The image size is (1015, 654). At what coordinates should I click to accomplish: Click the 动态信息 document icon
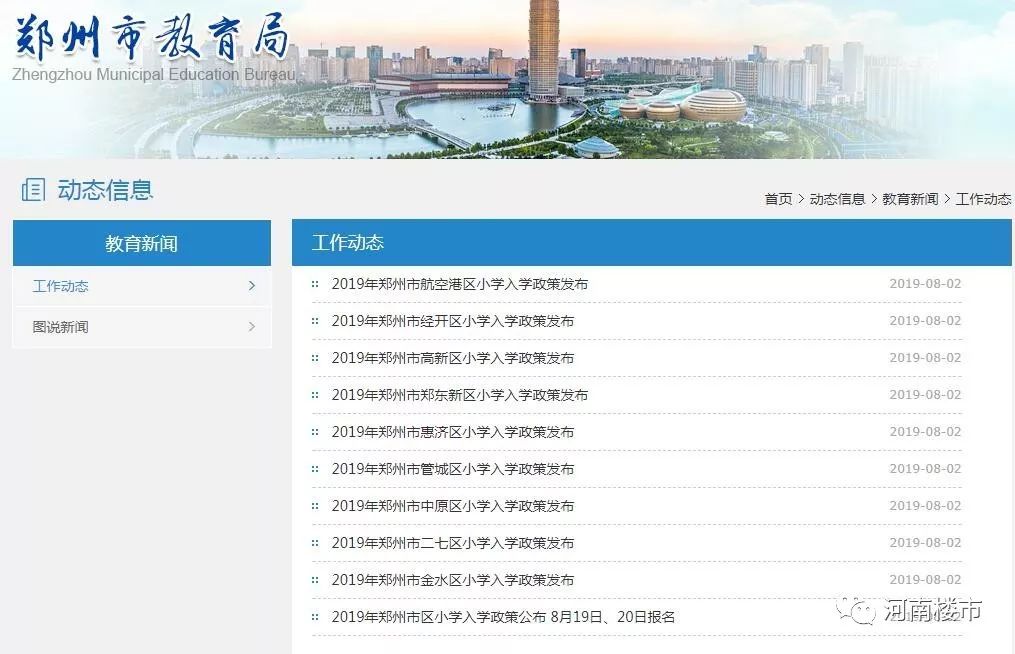click(x=33, y=190)
